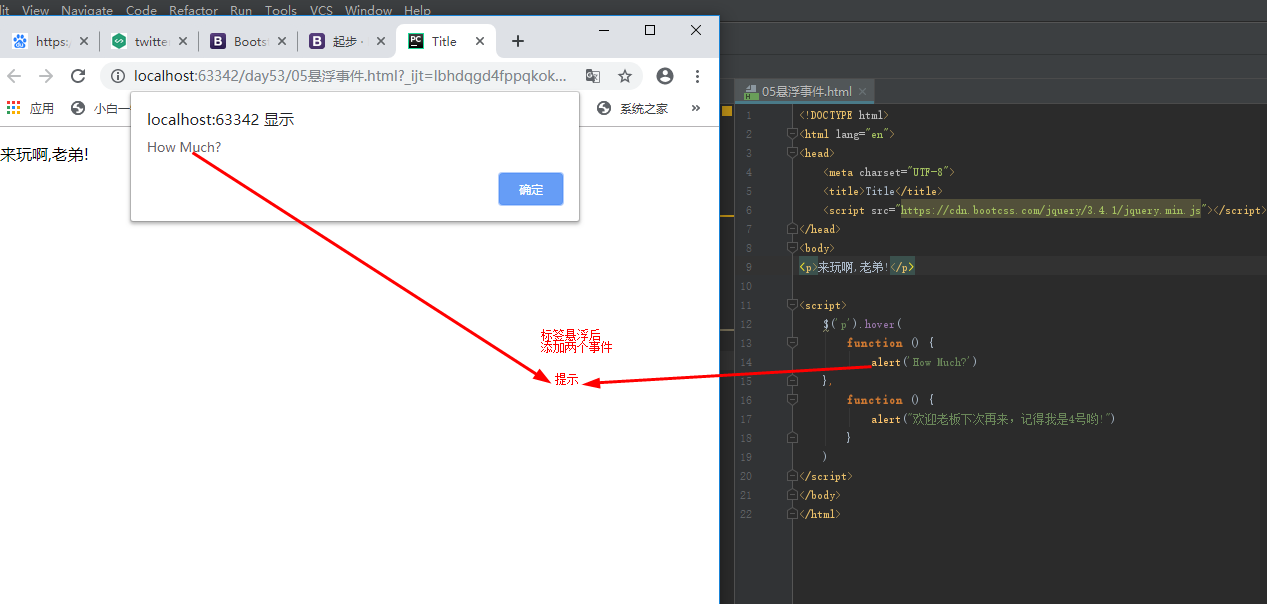
Task: Click the $('p').hover( code line
Action: pyautogui.click(x=863, y=324)
